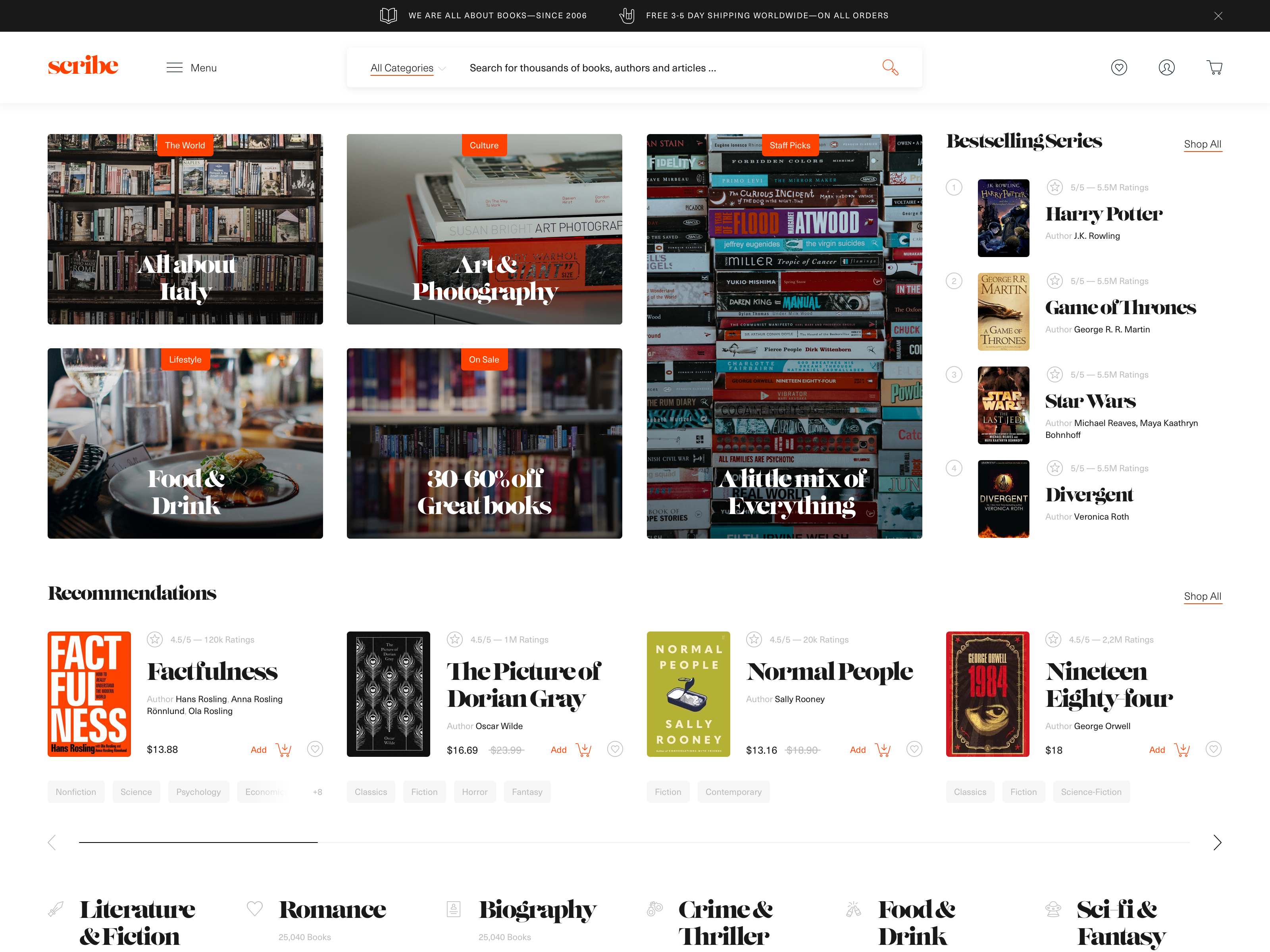This screenshot has width=1270, height=952.
Task: Open the Food & Drink lifestyle card
Action: (185, 443)
